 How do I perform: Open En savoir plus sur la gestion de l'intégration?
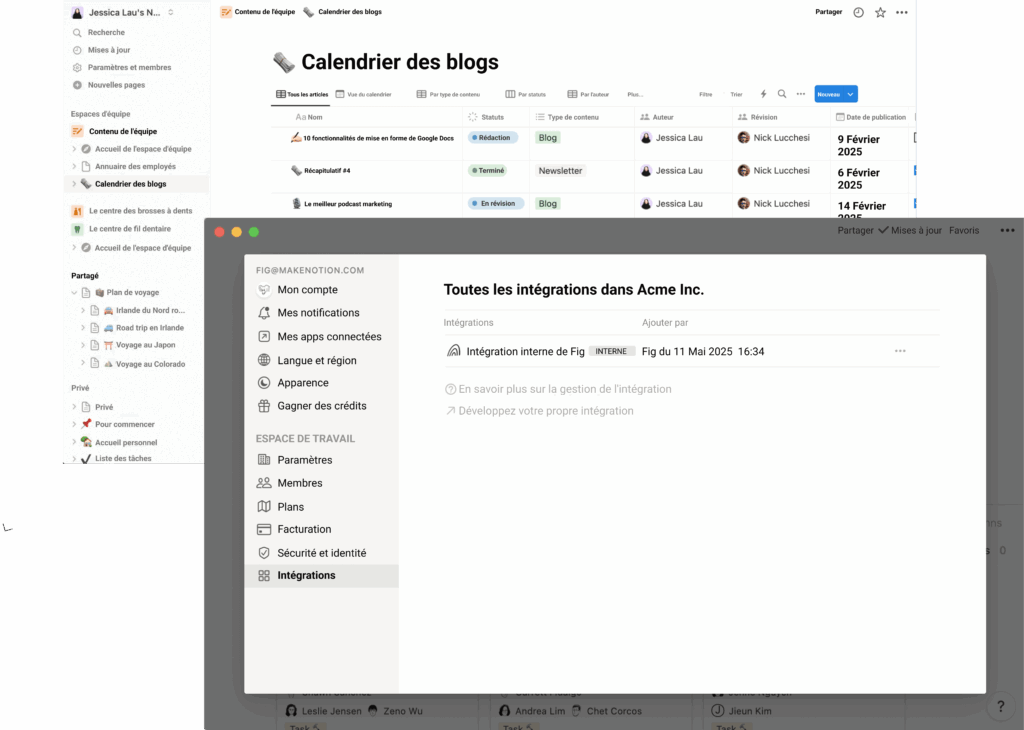pos(558,389)
